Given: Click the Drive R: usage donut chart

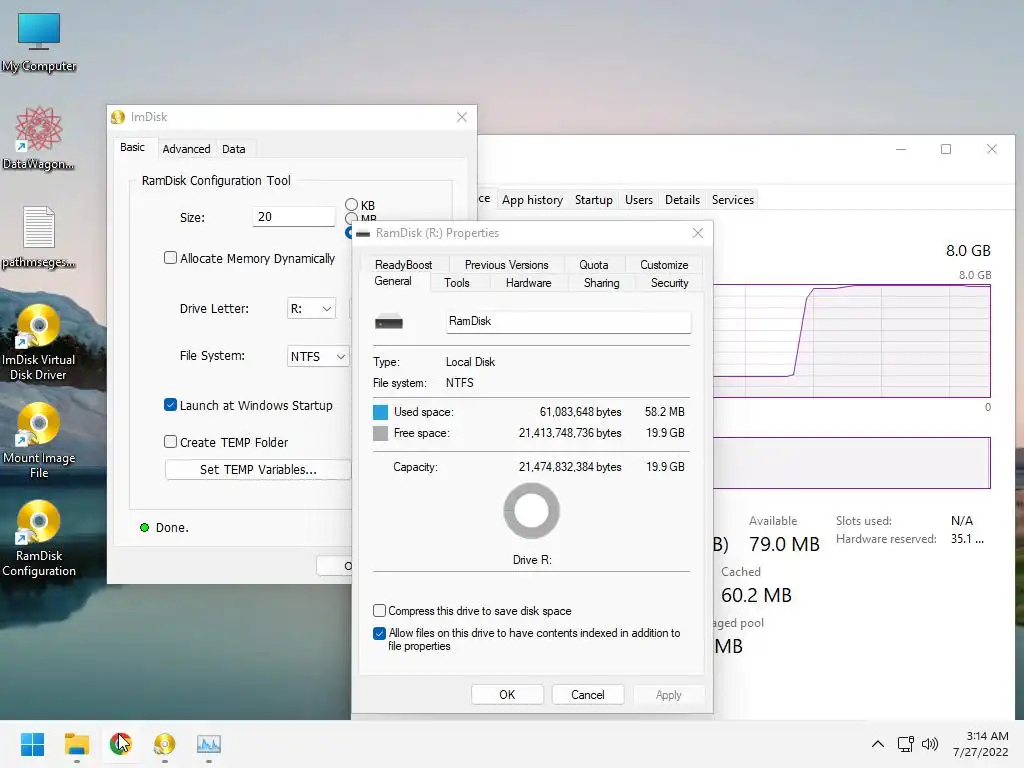Looking at the screenshot, I should click(532, 511).
